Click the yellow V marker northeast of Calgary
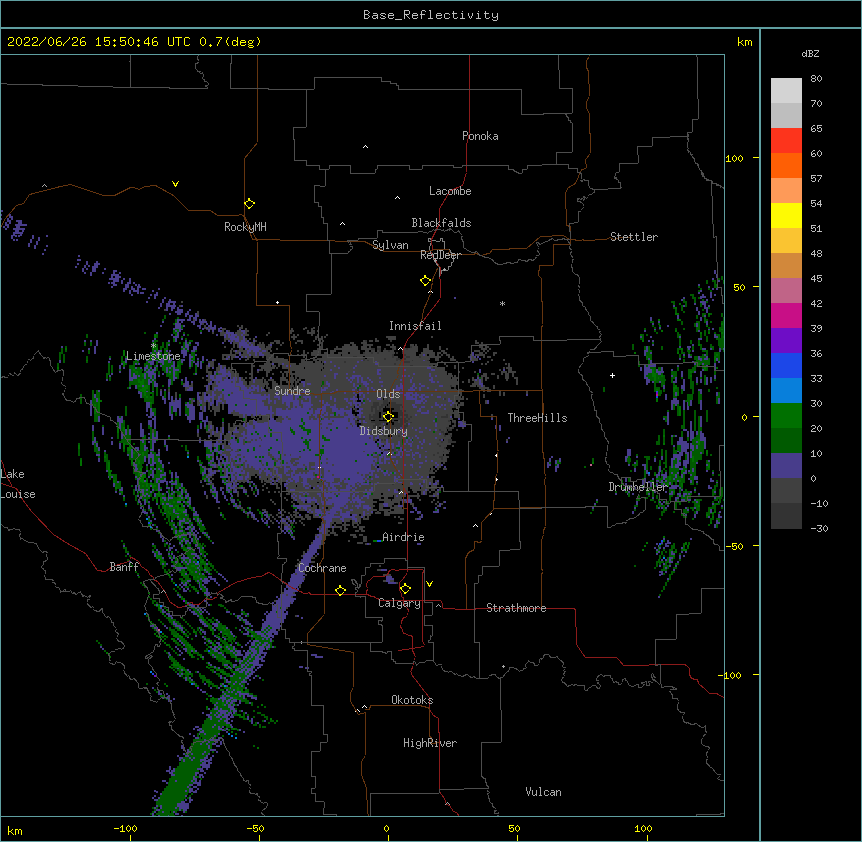 (429, 584)
